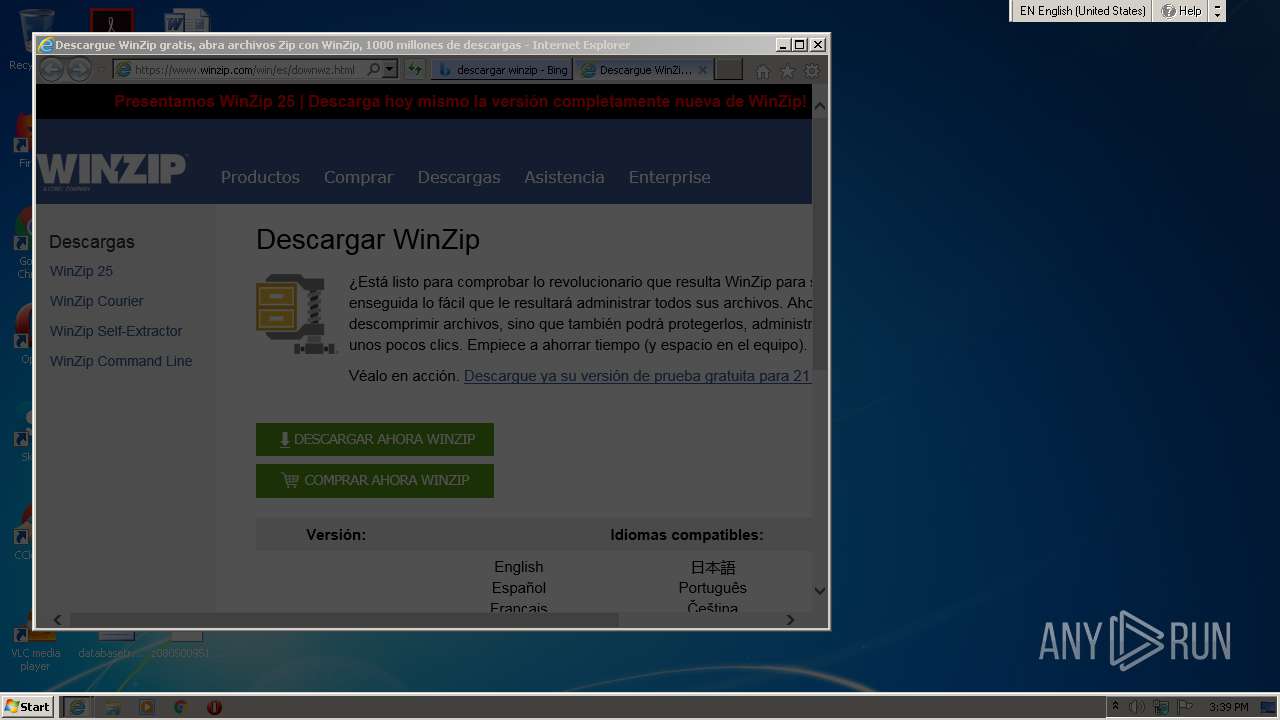Open a new tab in Internet Explorer
The image size is (1280, 720).
pyautogui.click(x=729, y=70)
